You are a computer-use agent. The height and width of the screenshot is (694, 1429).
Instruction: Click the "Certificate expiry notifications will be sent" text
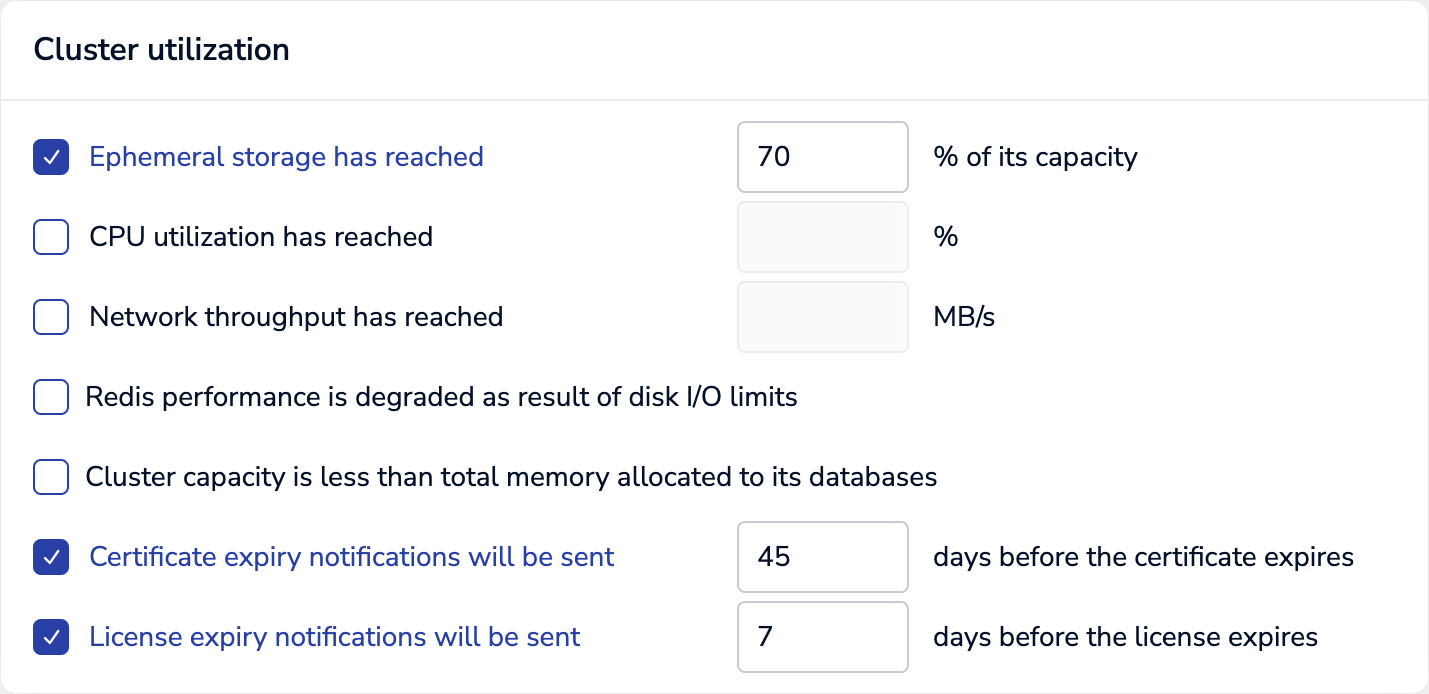pos(352,557)
